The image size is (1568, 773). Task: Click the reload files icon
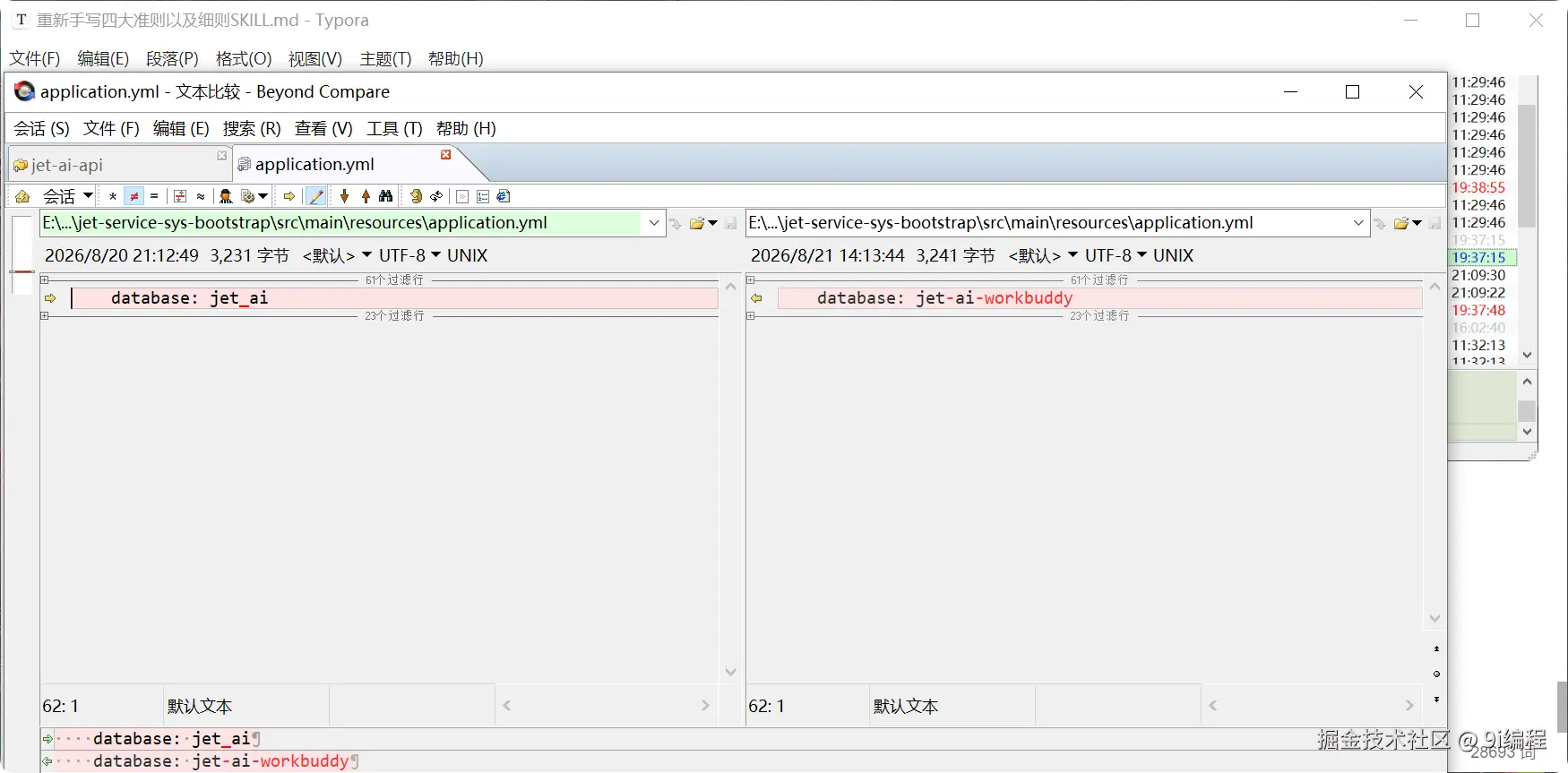(436, 196)
